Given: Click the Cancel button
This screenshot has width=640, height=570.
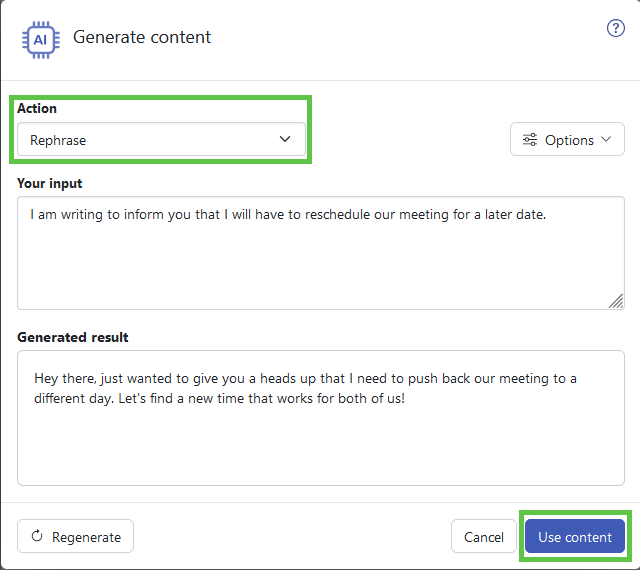Looking at the screenshot, I should 484,536.
